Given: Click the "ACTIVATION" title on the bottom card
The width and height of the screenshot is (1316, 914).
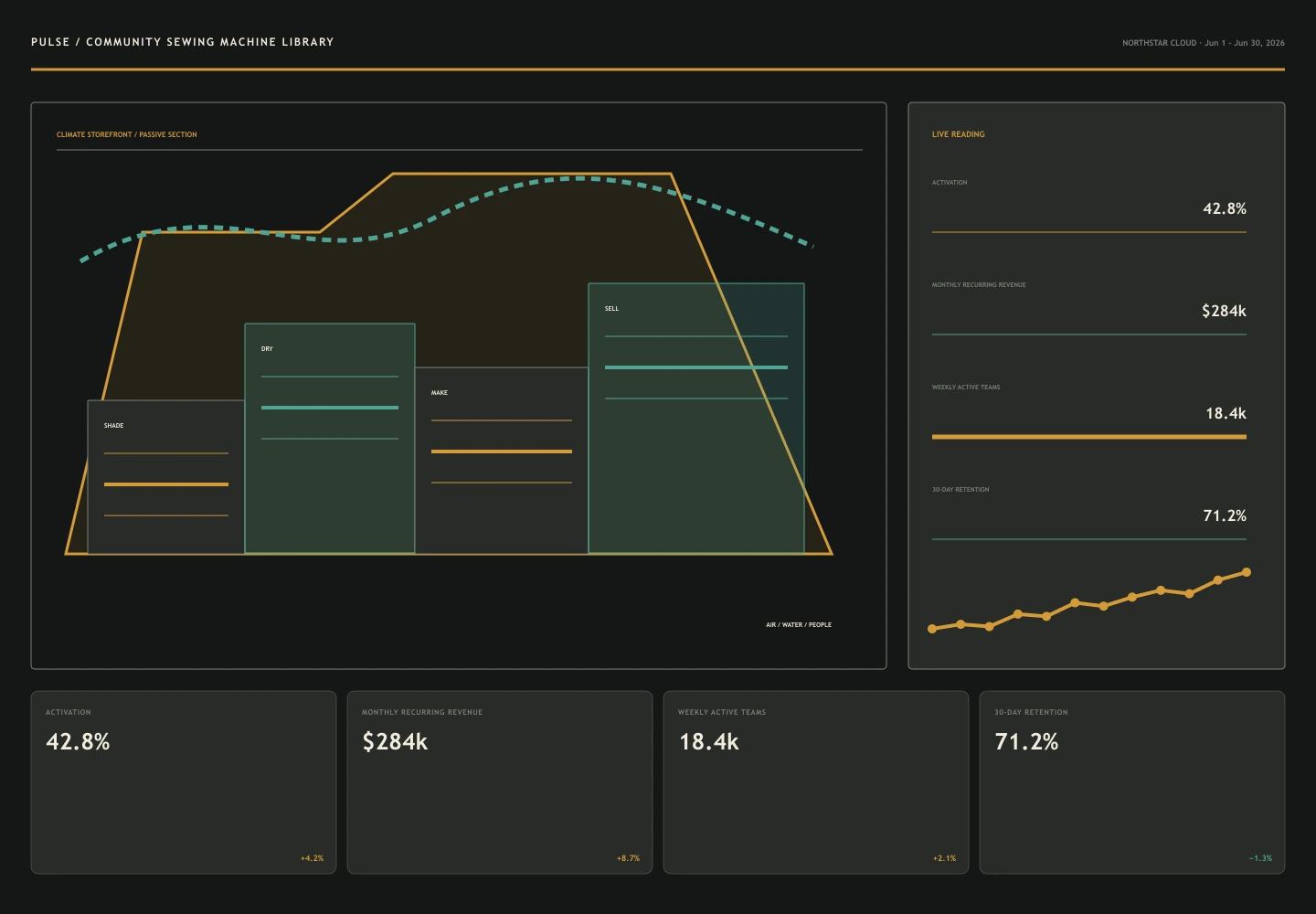Looking at the screenshot, I should [x=69, y=712].
